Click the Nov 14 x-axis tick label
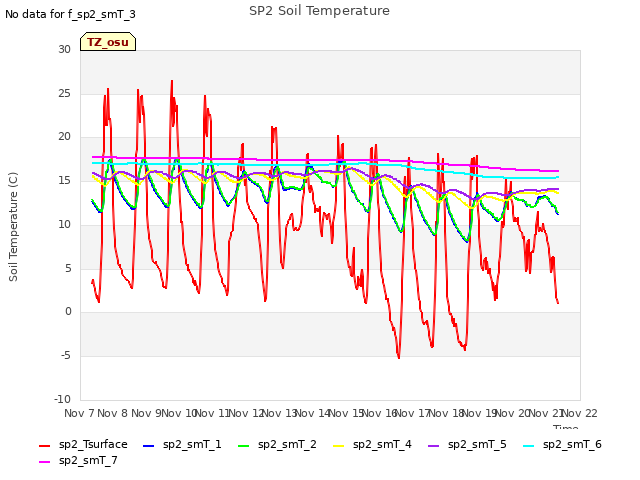 pos(312,413)
